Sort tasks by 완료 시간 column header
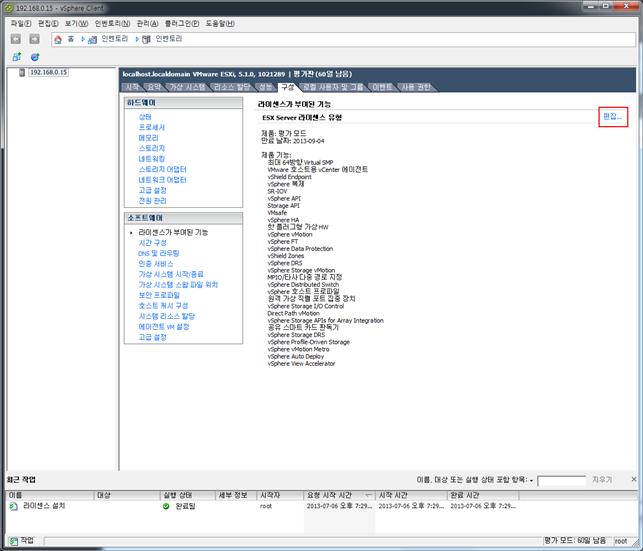The image size is (643, 551). [483, 495]
